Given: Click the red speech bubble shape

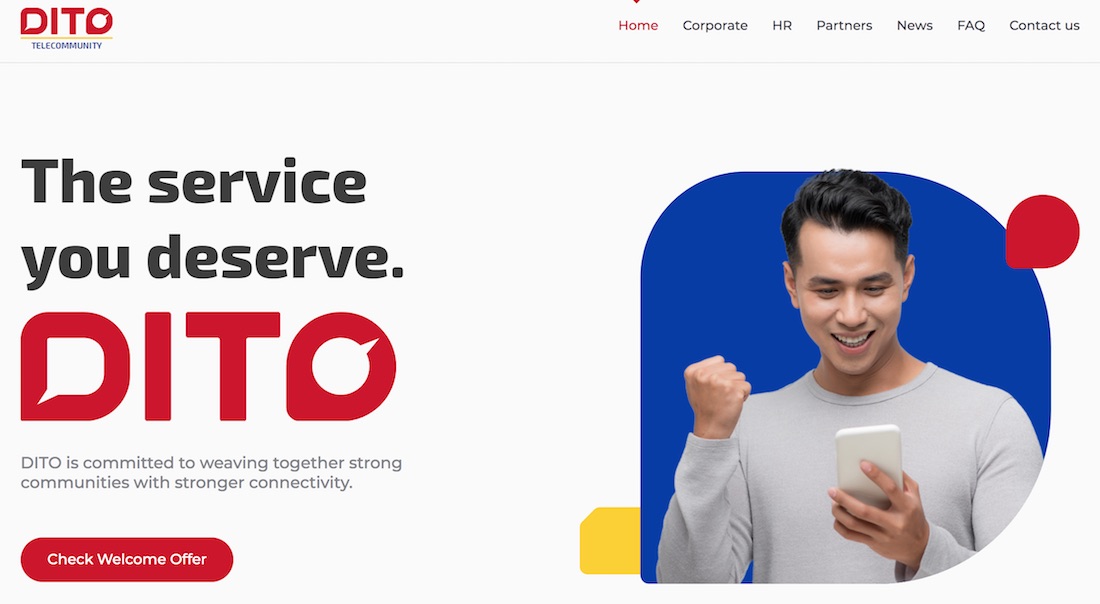Looking at the screenshot, I should tap(1042, 231).
